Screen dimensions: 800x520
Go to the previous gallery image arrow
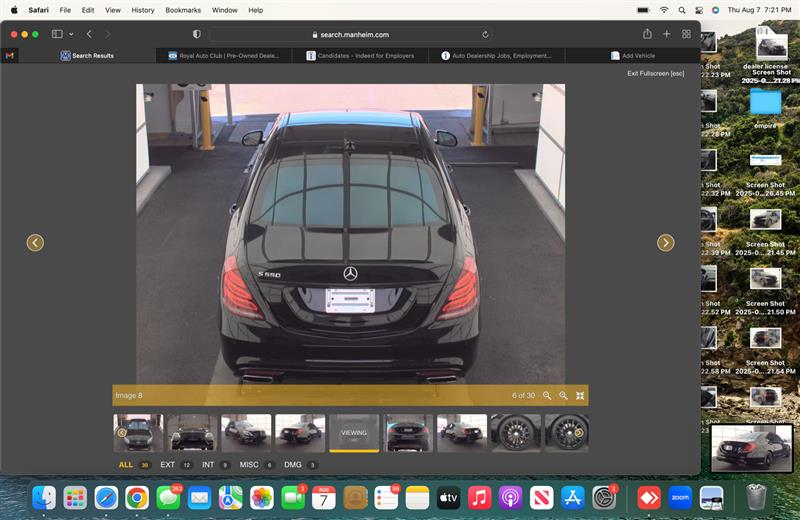35,242
